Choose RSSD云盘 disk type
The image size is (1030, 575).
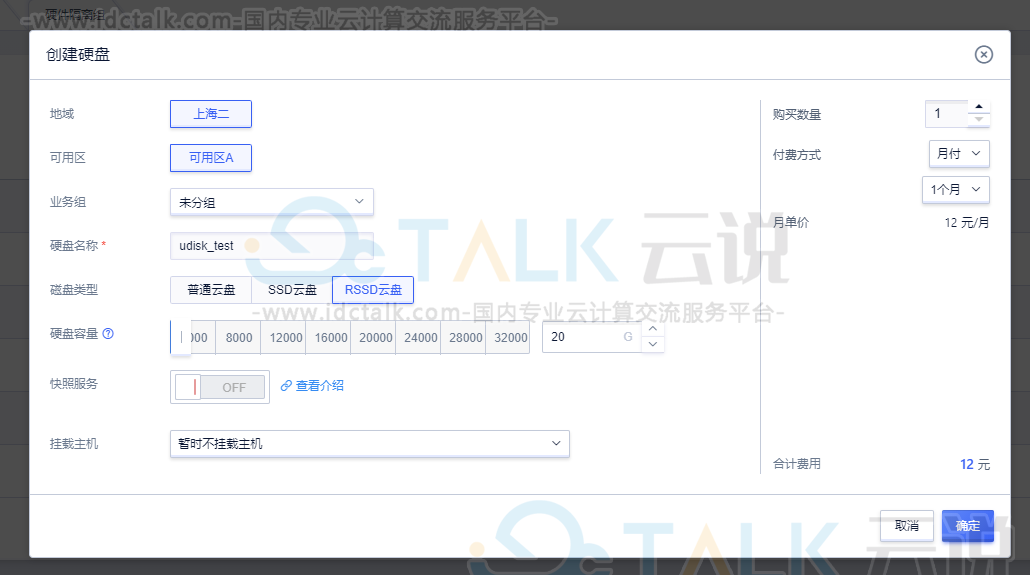373,290
